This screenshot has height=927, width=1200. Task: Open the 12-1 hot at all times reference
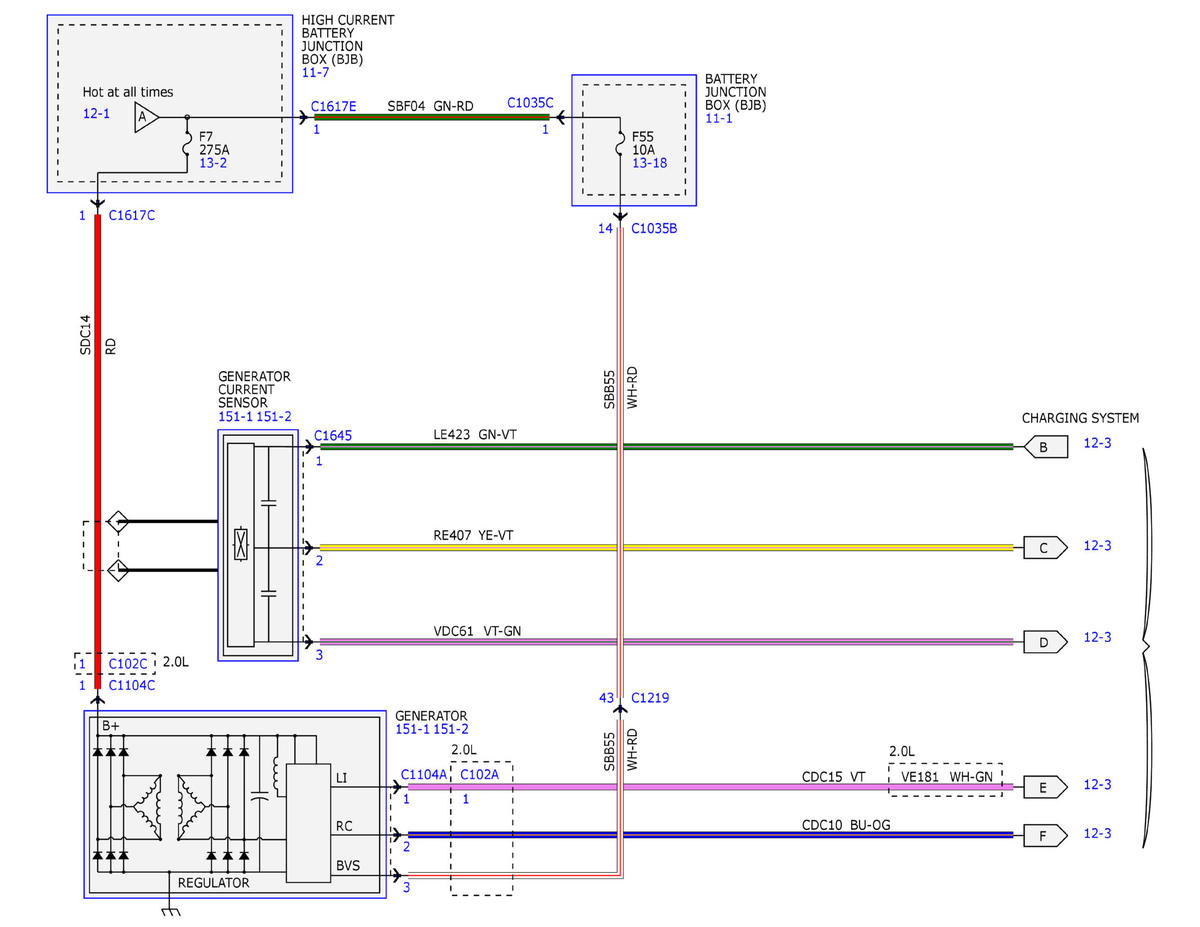click(x=97, y=115)
